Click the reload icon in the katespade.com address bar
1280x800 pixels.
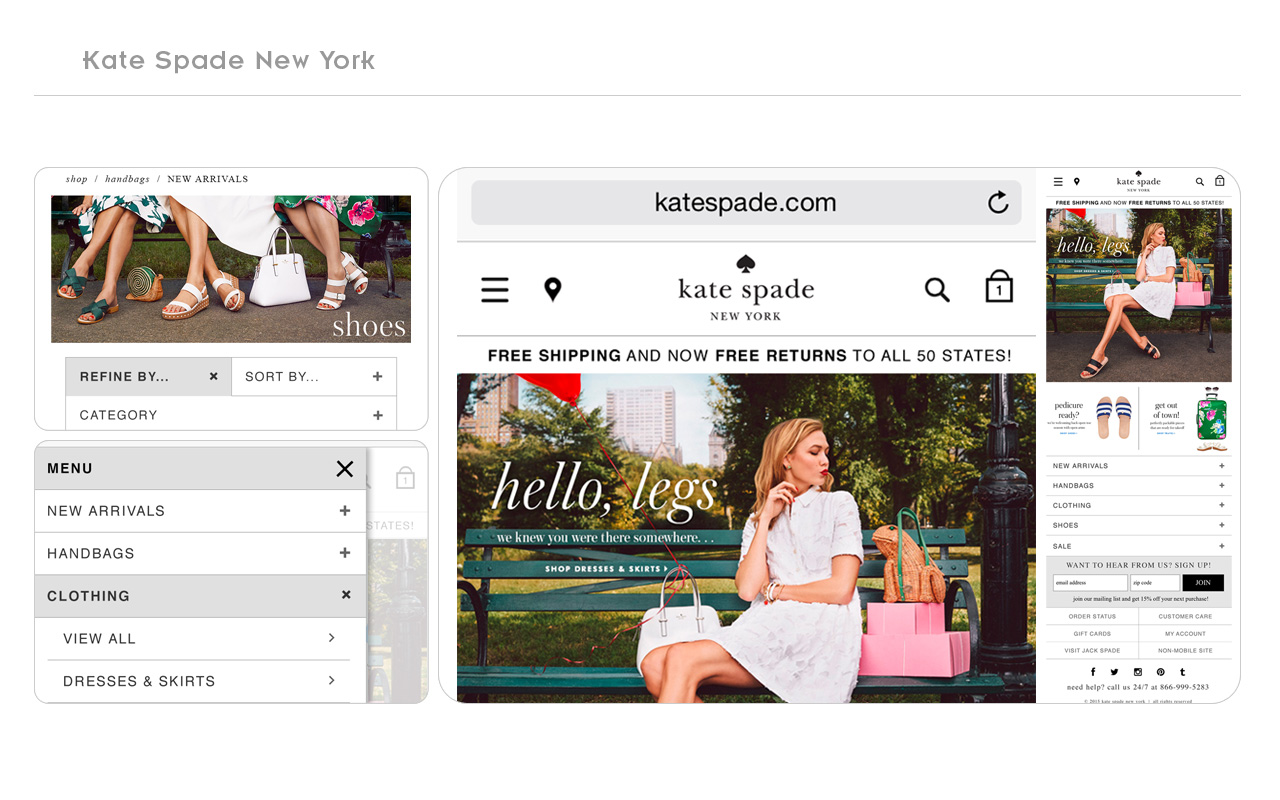pos(997,203)
